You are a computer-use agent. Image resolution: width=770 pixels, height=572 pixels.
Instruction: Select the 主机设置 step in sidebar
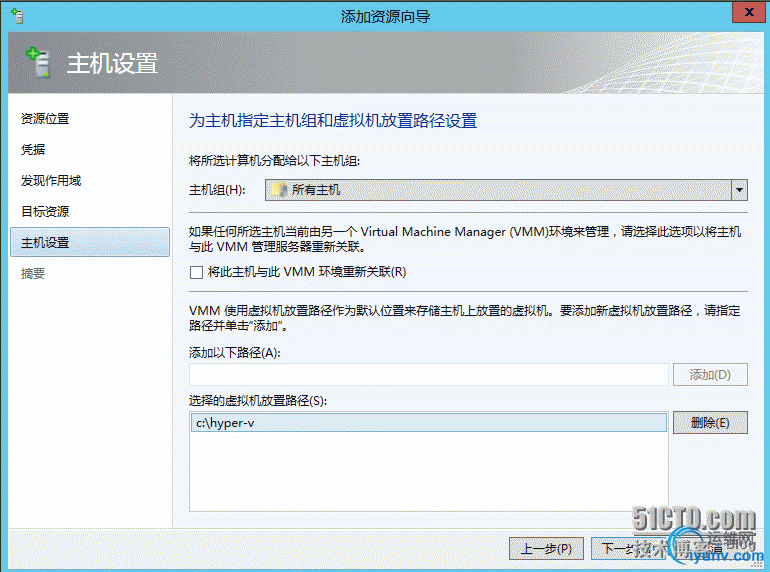click(90, 242)
